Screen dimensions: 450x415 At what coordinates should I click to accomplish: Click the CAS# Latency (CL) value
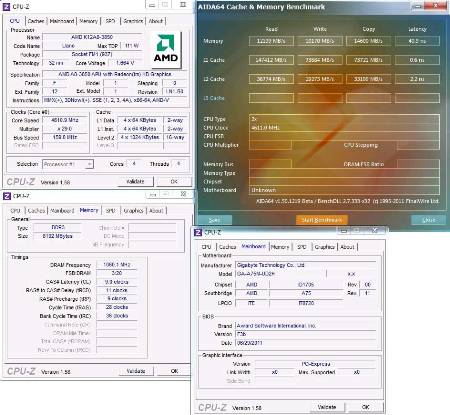(x=117, y=282)
